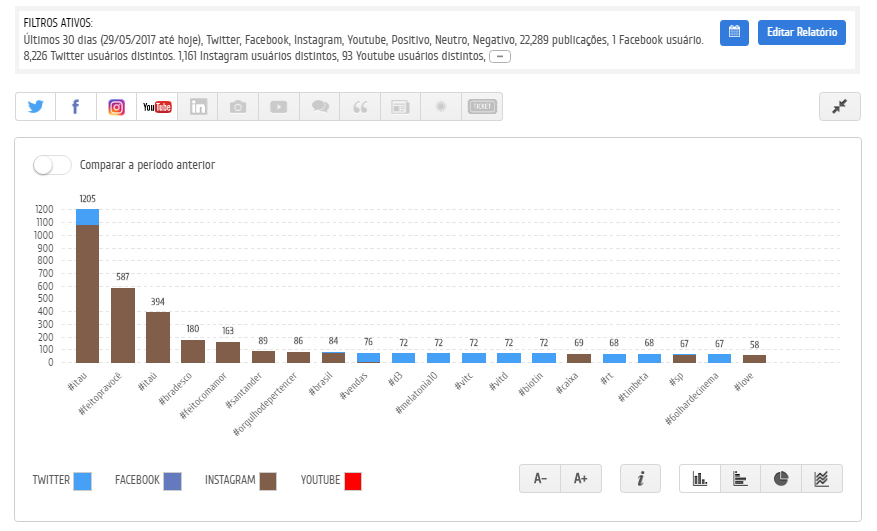
Task: Click the Twitter blue legend swatch
Action: 82,481
